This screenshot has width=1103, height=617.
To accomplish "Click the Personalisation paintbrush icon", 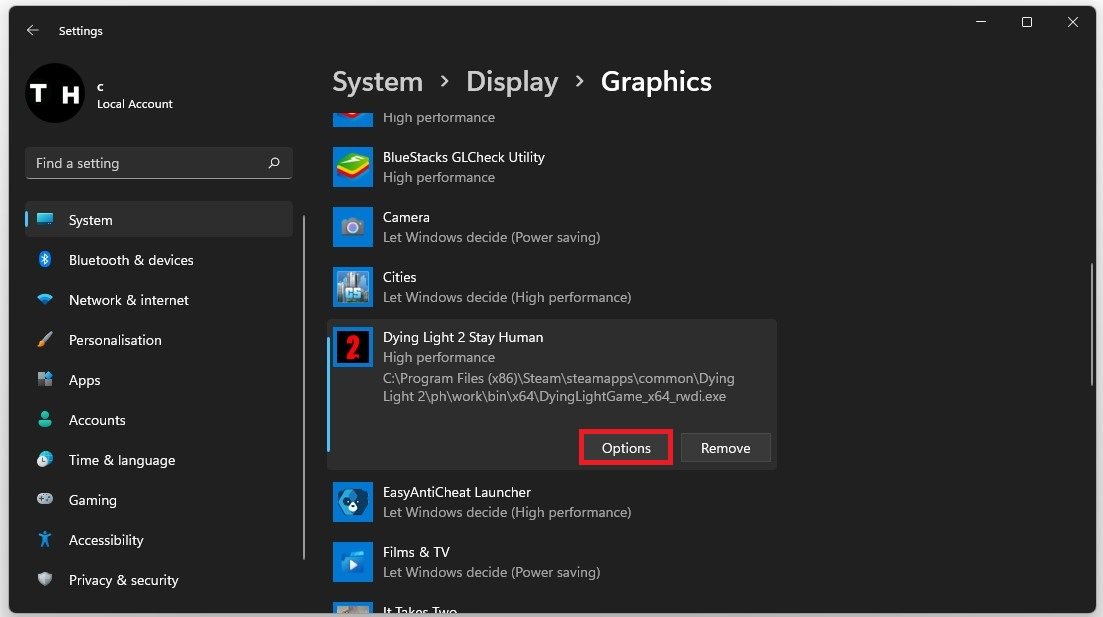I will point(45,339).
